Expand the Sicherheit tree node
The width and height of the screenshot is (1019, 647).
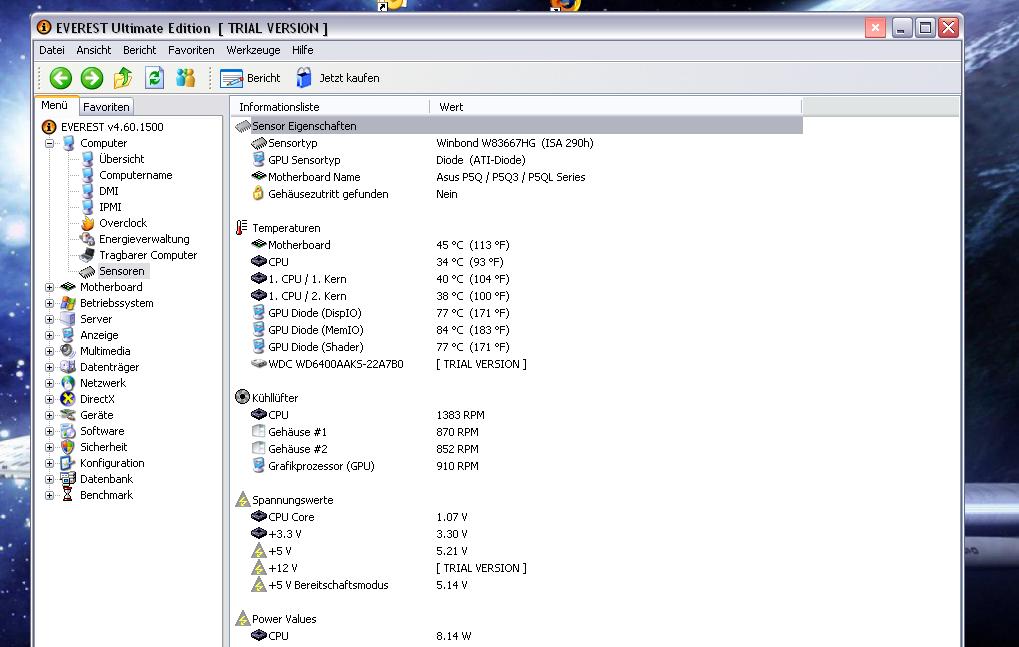49,447
